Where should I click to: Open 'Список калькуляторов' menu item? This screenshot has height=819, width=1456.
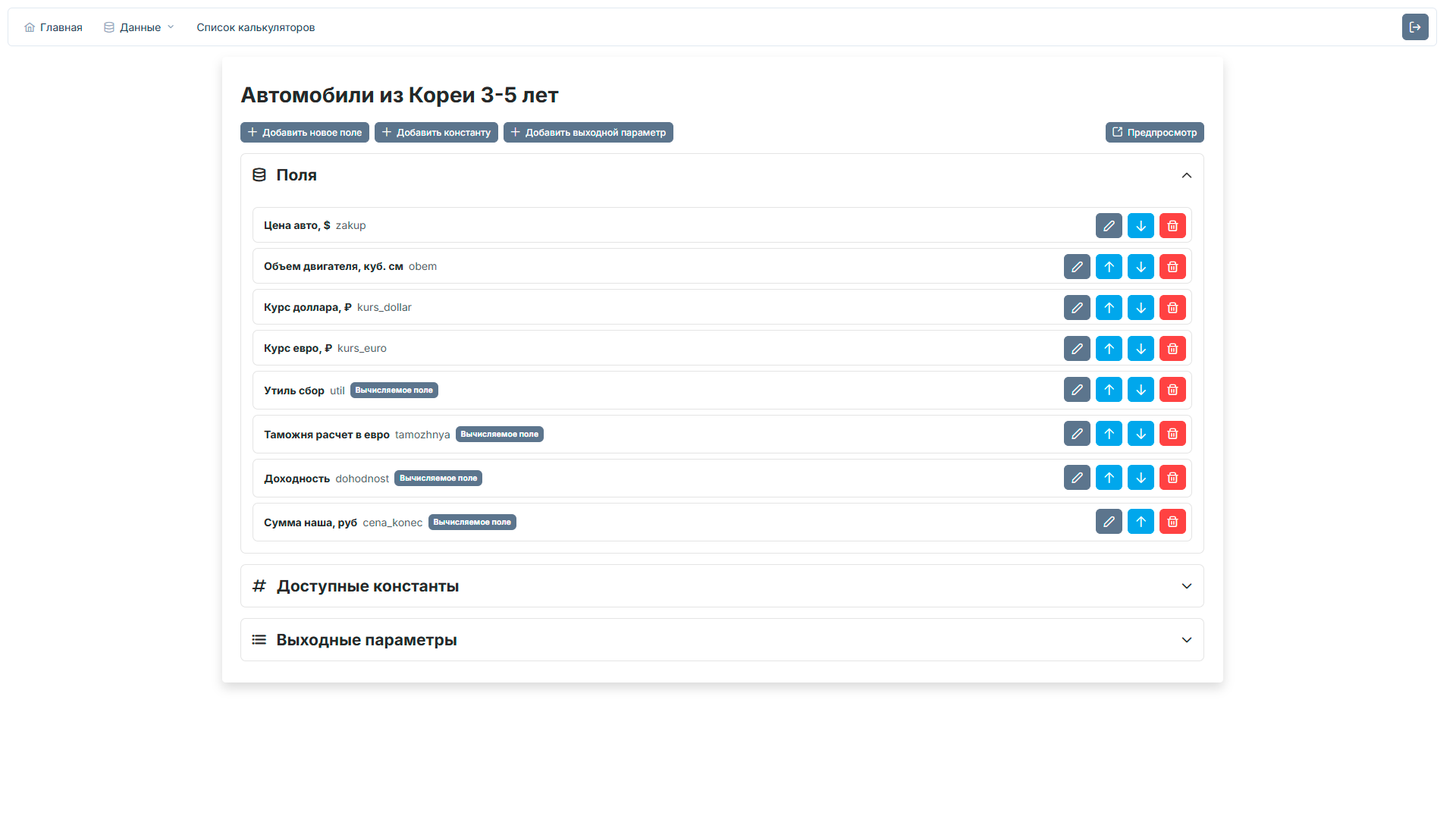pos(256,27)
